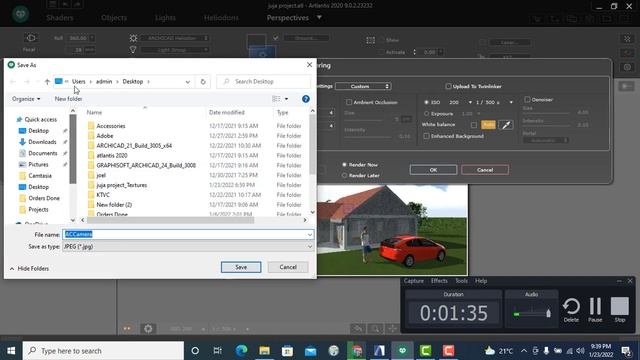Click the horizontal scrollbar of the file list
Viewport: 640px width, 360px height.
pyautogui.click(x=170, y=220)
